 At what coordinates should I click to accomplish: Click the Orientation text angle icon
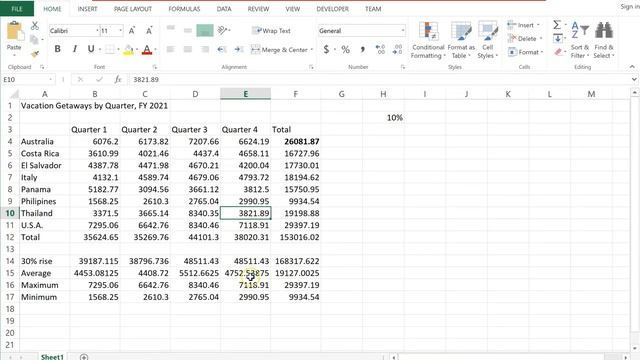(222, 30)
